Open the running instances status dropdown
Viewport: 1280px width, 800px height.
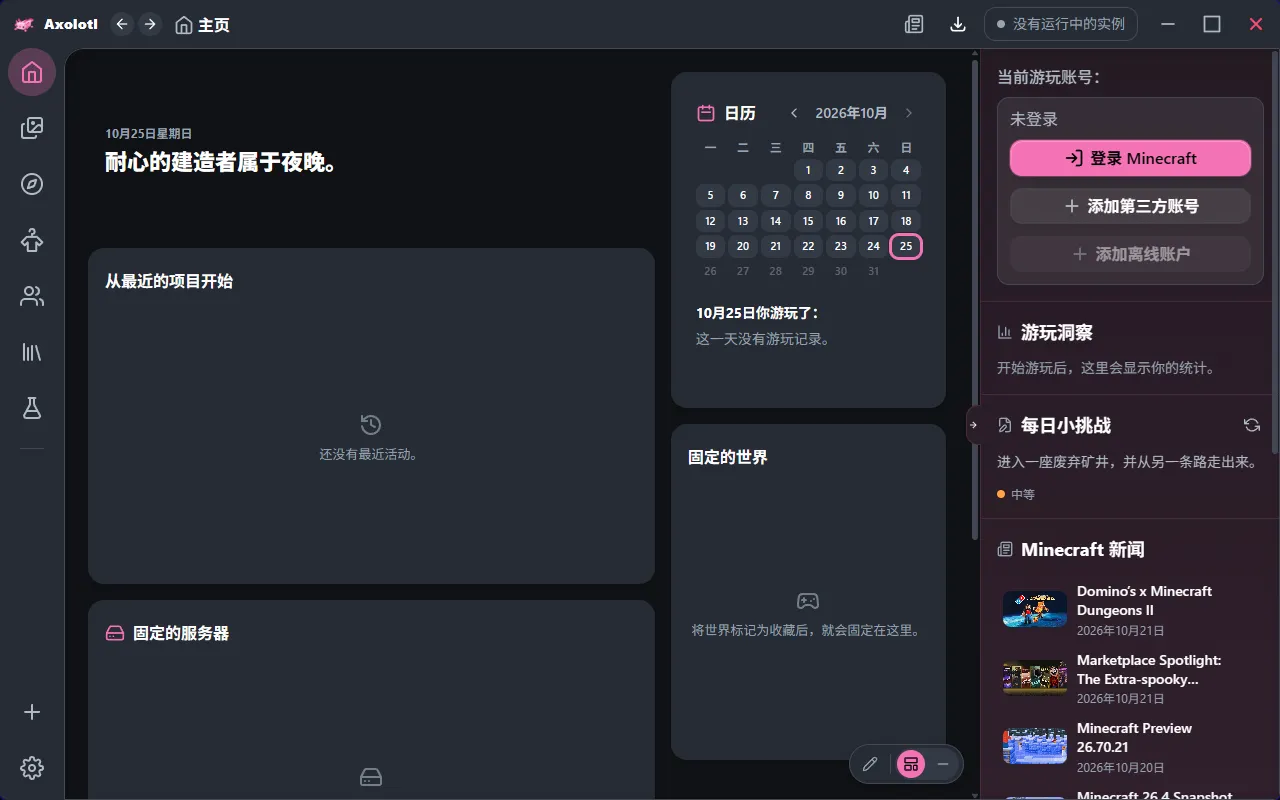[1061, 24]
